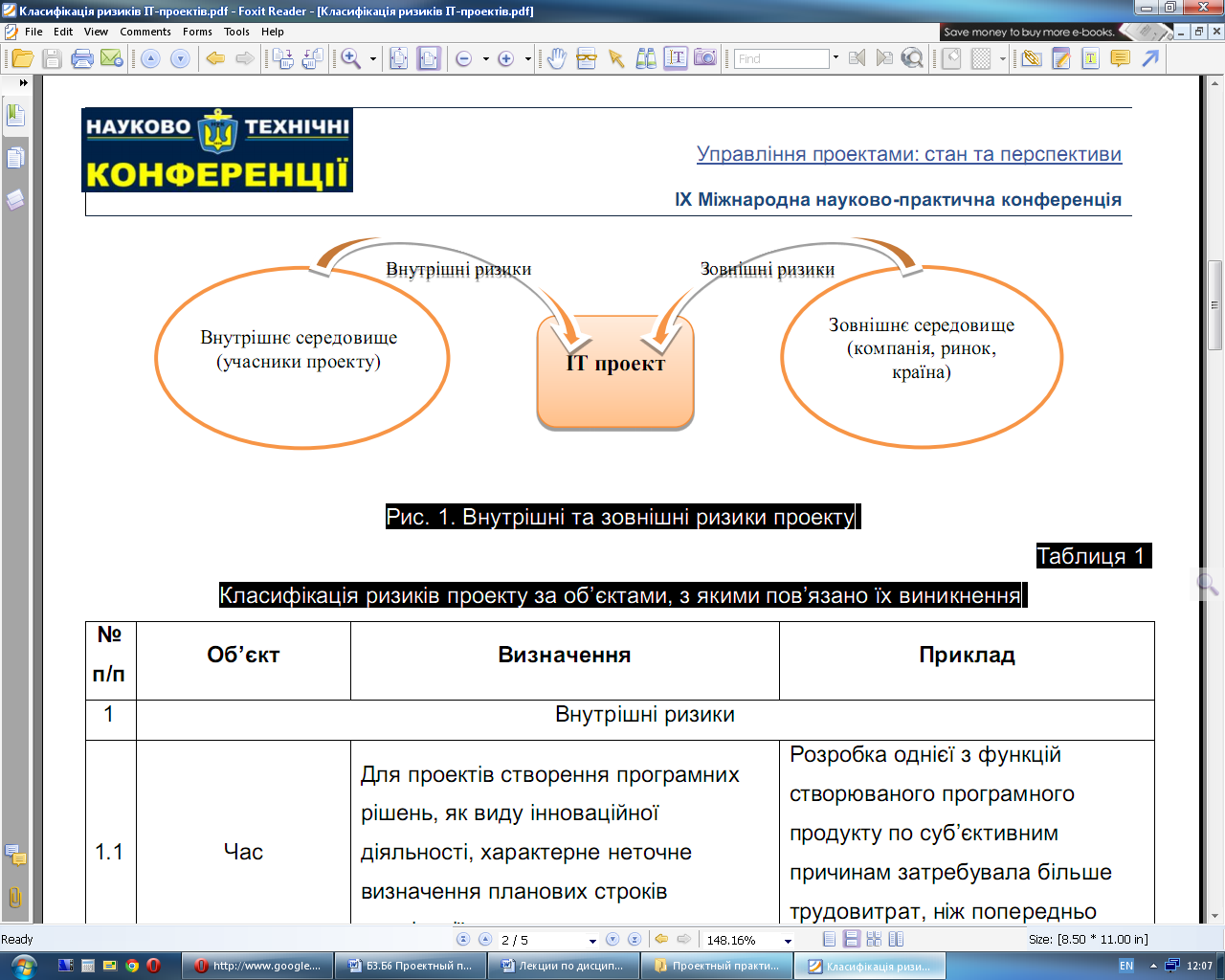1225x980 pixels.
Task: Switch to Single Page layout
Action: [829, 940]
